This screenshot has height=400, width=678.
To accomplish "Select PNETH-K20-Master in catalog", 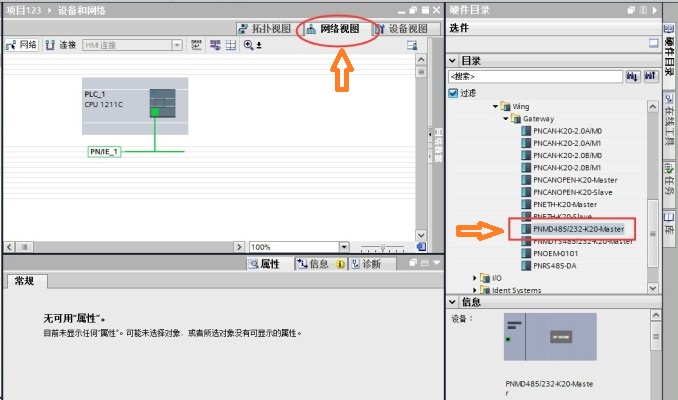I will [565, 205].
